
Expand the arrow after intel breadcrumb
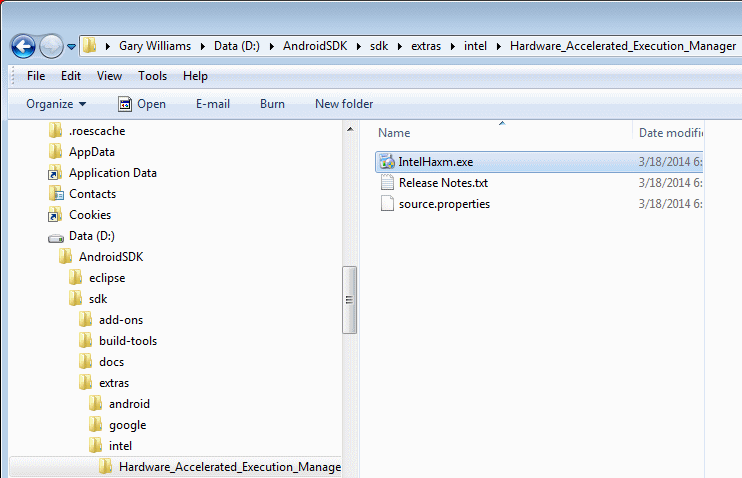(x=498, y=46)
